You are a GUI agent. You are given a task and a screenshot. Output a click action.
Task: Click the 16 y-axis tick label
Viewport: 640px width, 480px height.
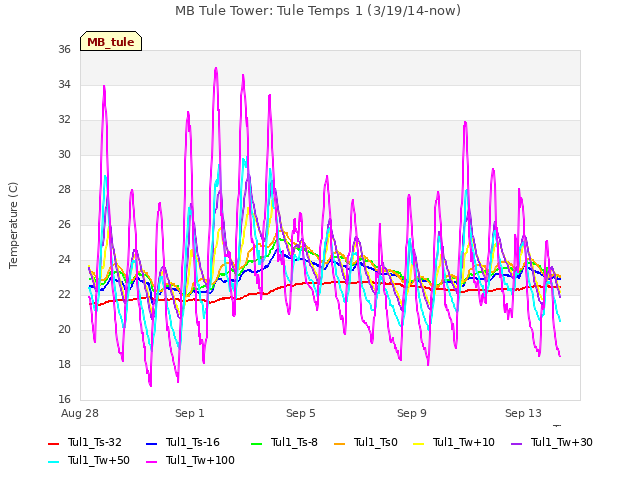click(64, 400)
